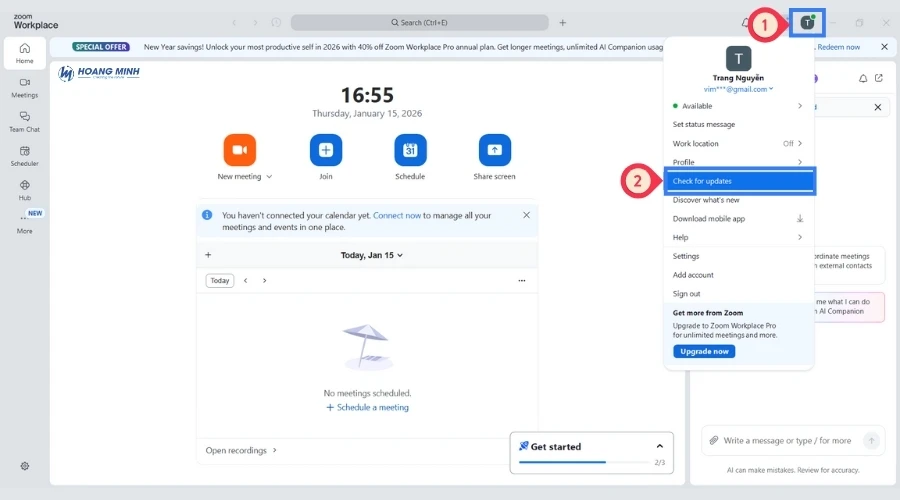Click the Hoang Minh logo
Image resolution: width=900 pixels, height=500 pixels.
click(99, 73)
